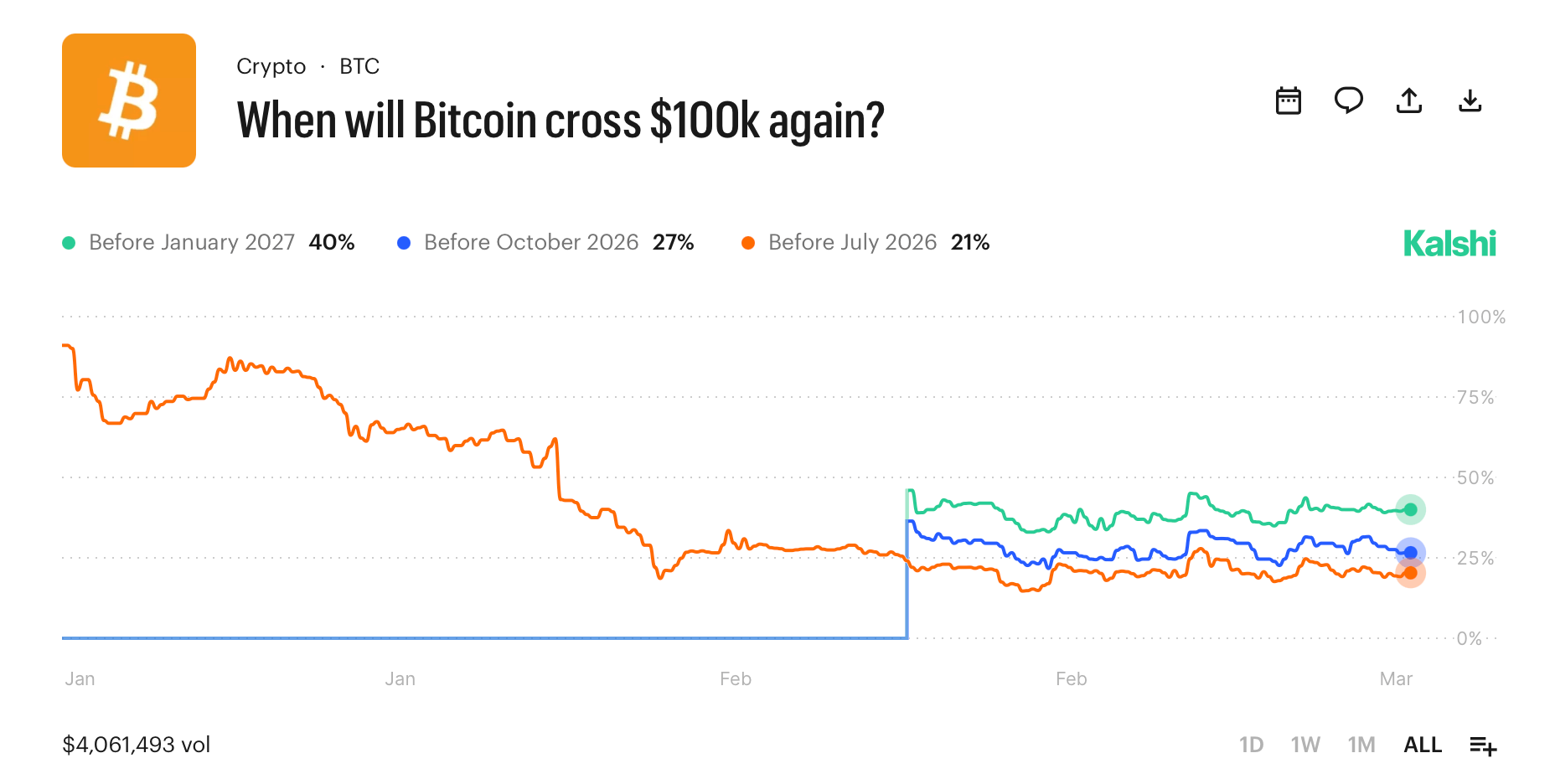
Task: Open the market calendar icon
Action: (x=1288, y=101)
